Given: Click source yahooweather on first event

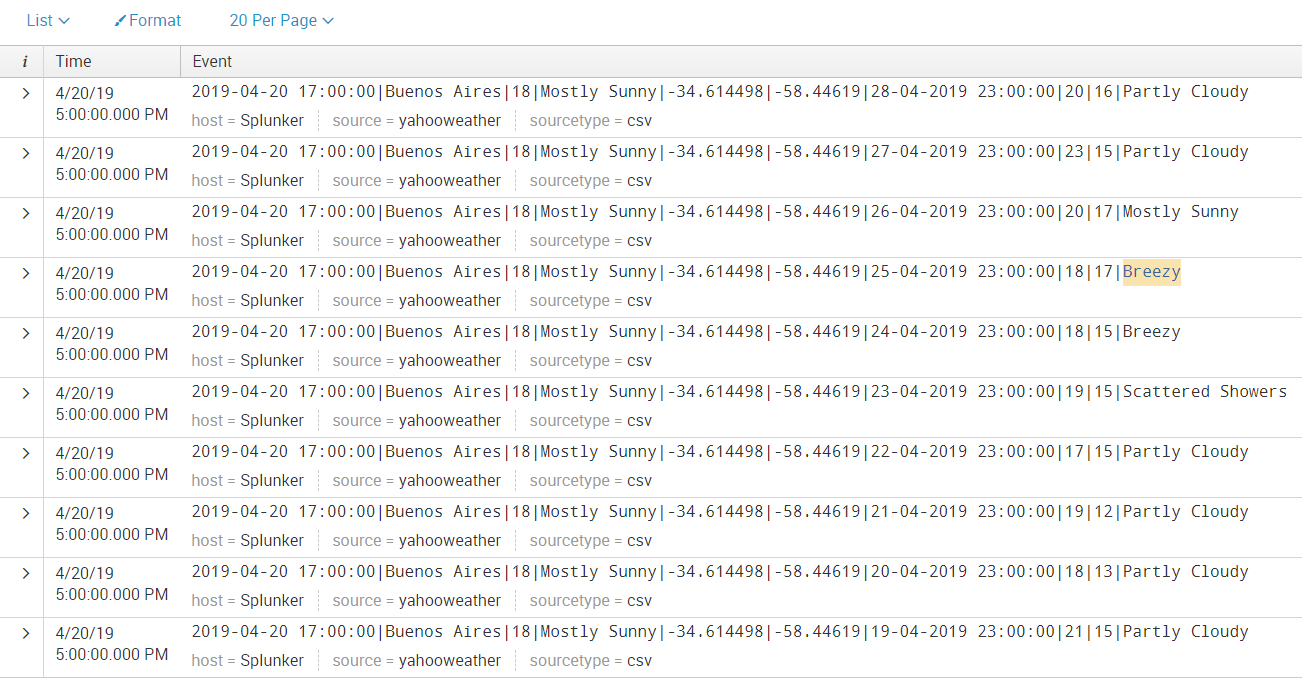Looking at the screenshot, I should [x=450, y=120].
